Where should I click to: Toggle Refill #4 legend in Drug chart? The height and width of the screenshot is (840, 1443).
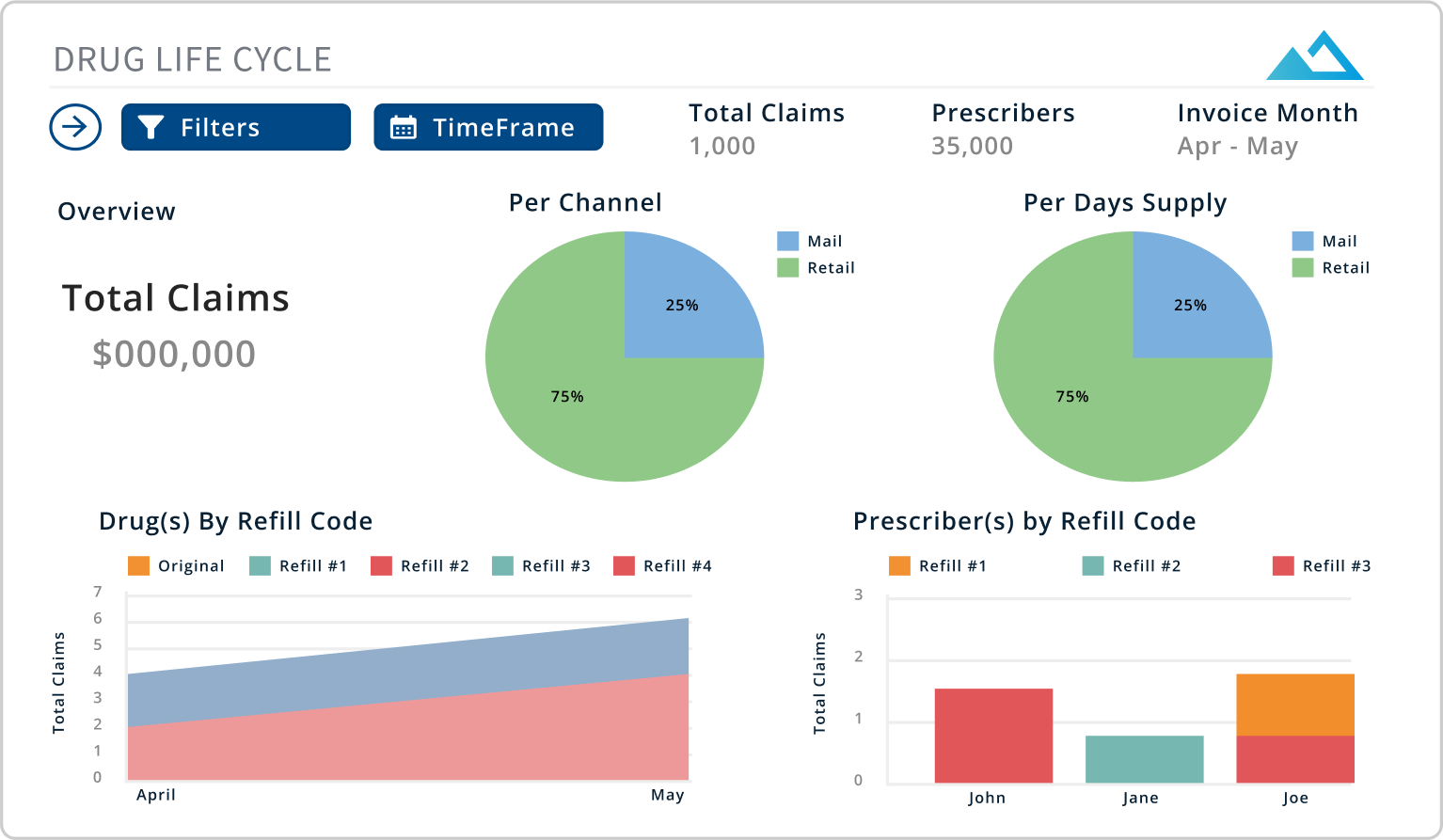pyautogui.click(x=625, y=566)
